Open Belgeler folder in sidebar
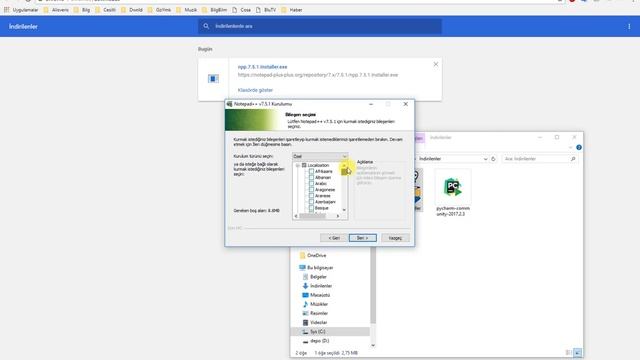This screenshot has width=640, height=360. pos(315,277)
